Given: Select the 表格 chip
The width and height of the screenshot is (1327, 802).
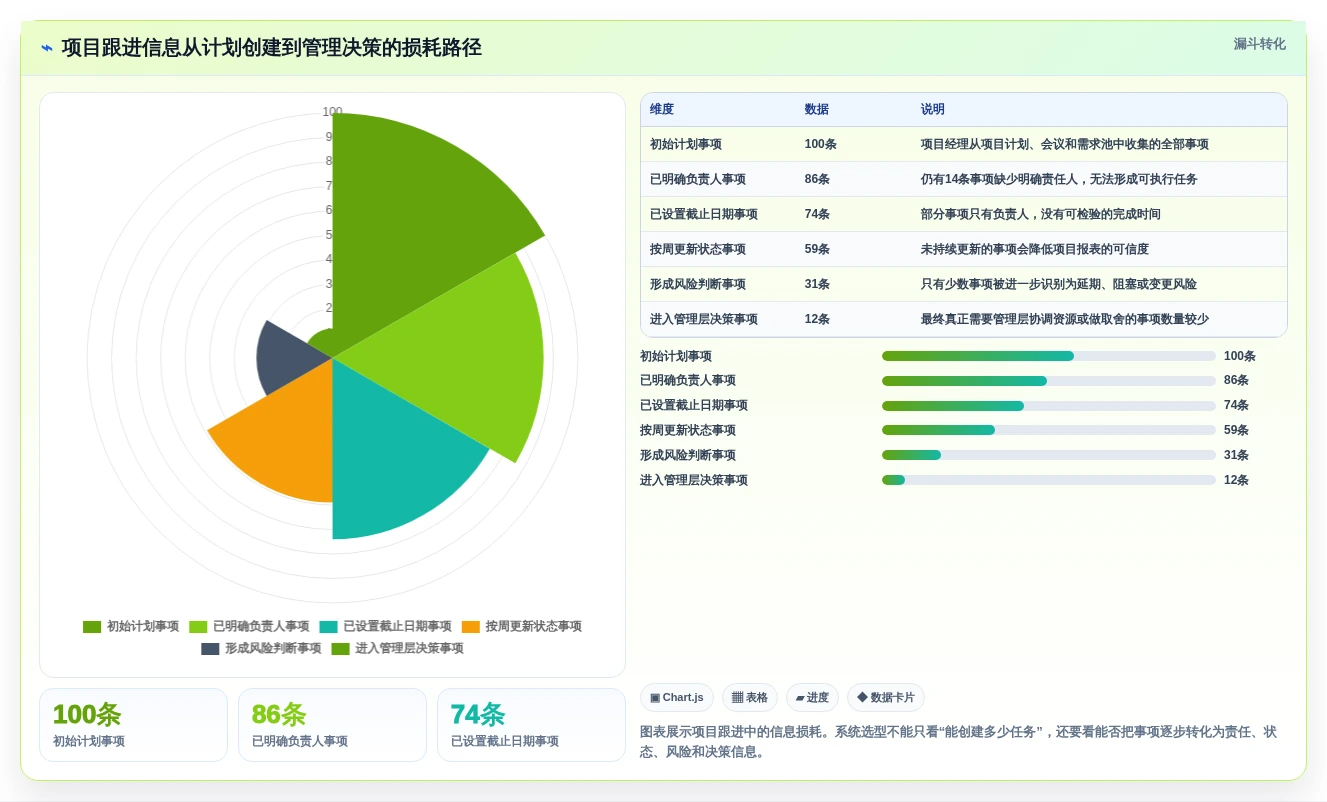Looking at the screenshot, I should [x=750, y=698].
